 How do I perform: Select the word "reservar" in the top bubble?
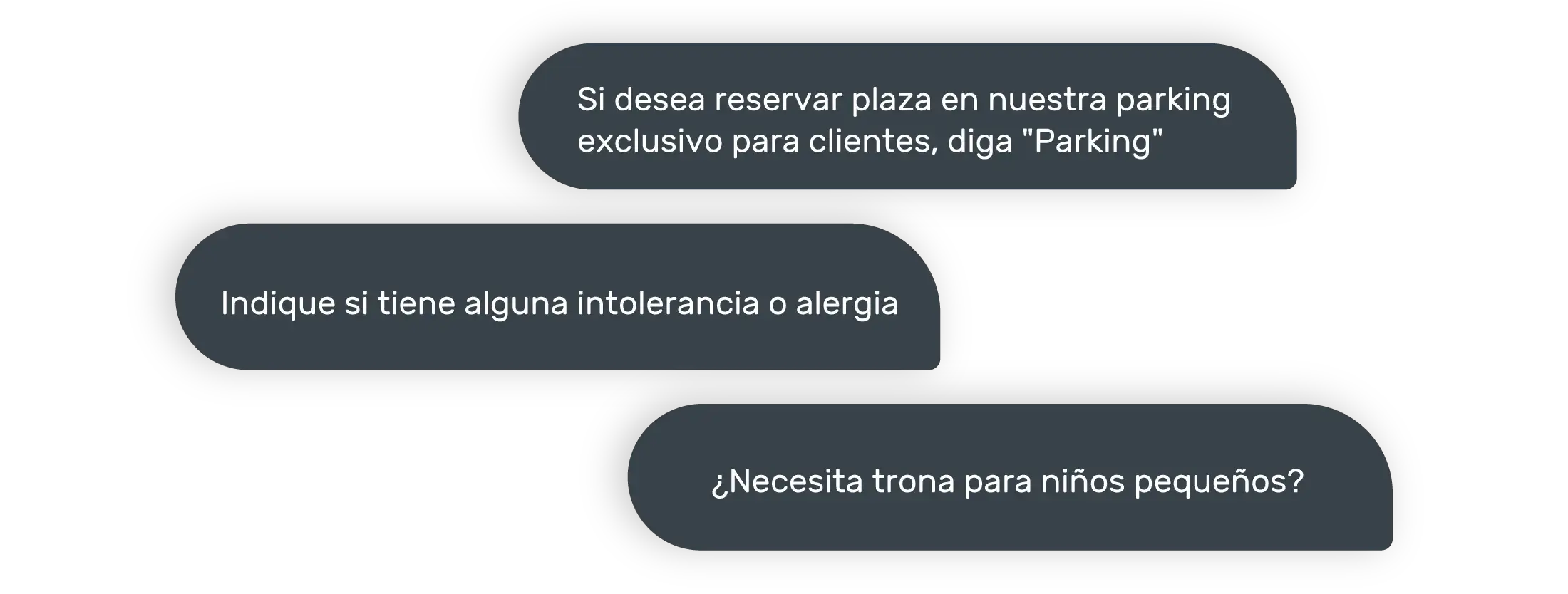click(779, 100)
